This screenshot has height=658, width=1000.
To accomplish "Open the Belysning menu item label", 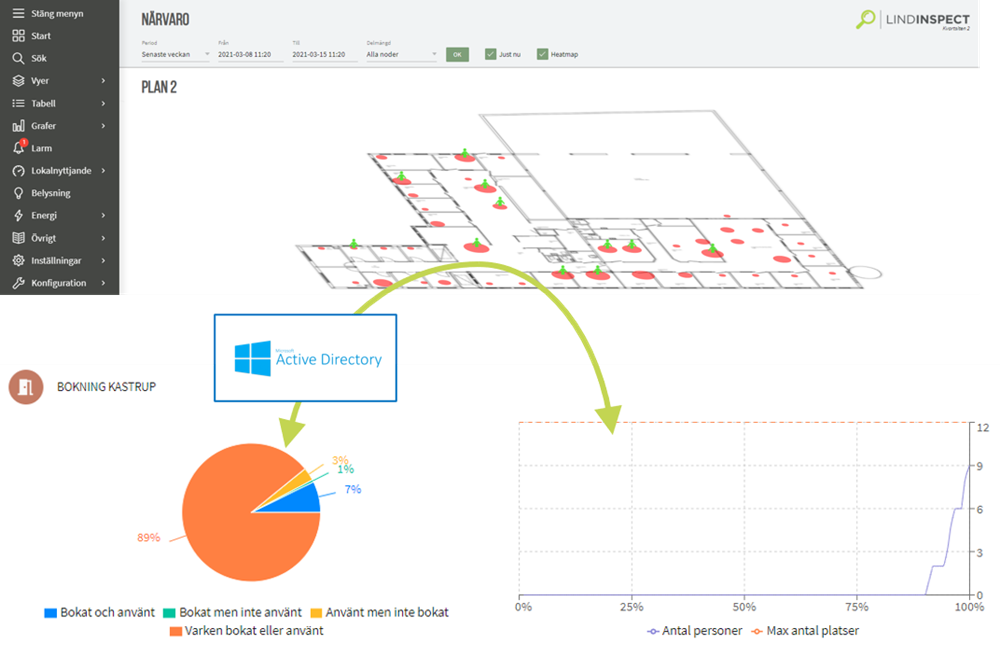I will pos(51,193).
